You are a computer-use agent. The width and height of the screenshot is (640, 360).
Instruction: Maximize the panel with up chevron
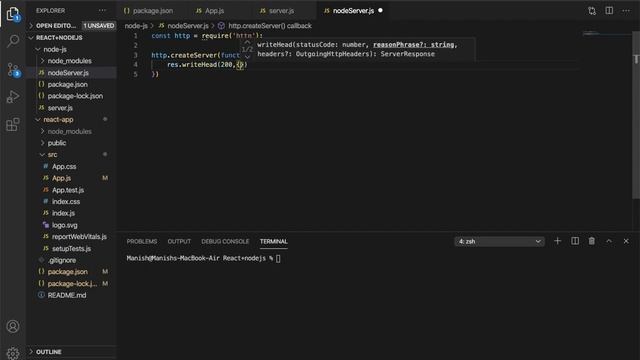(609, 241)
